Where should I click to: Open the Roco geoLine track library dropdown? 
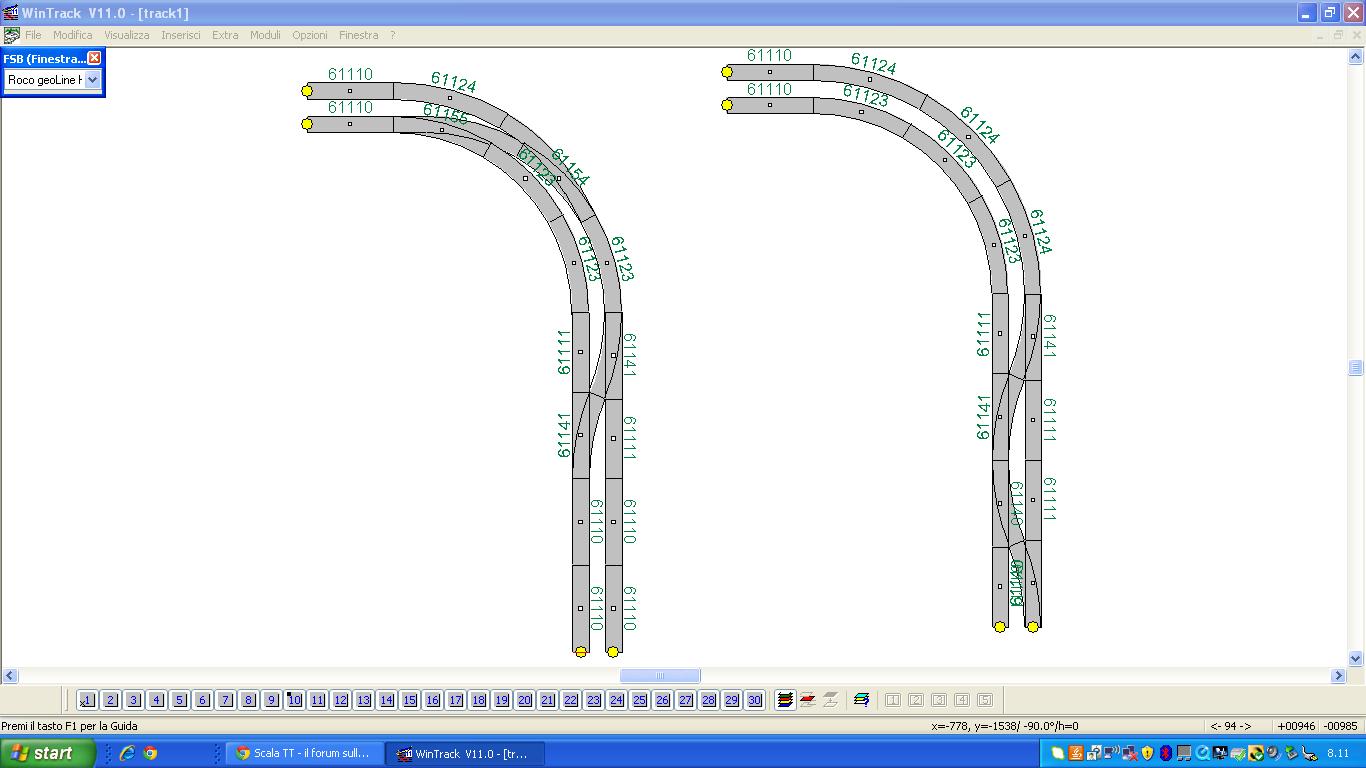click(x=93, y=80)
